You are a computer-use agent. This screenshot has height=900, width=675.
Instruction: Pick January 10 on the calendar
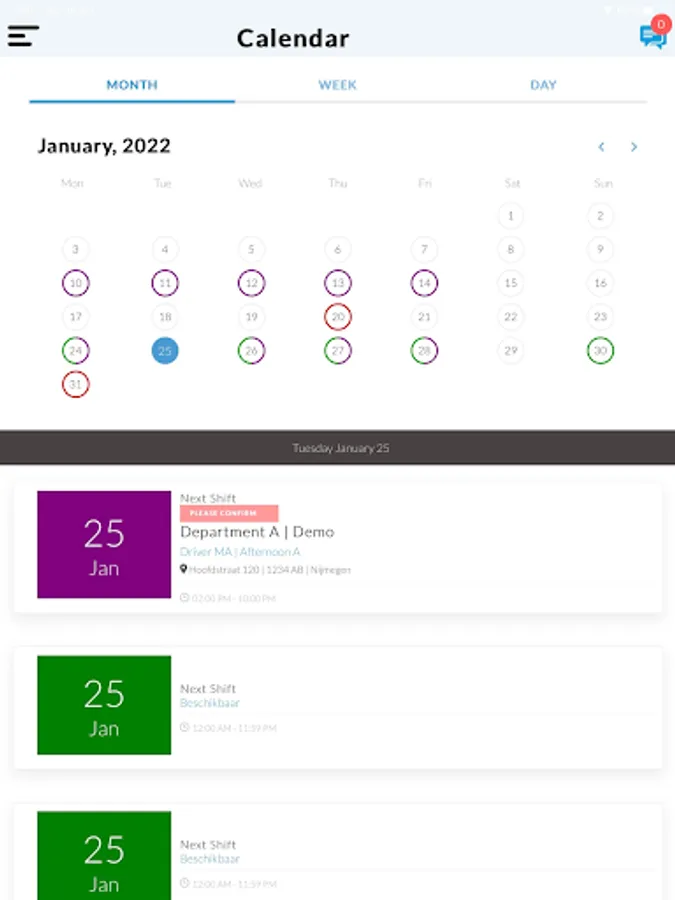tap(75, 283)
